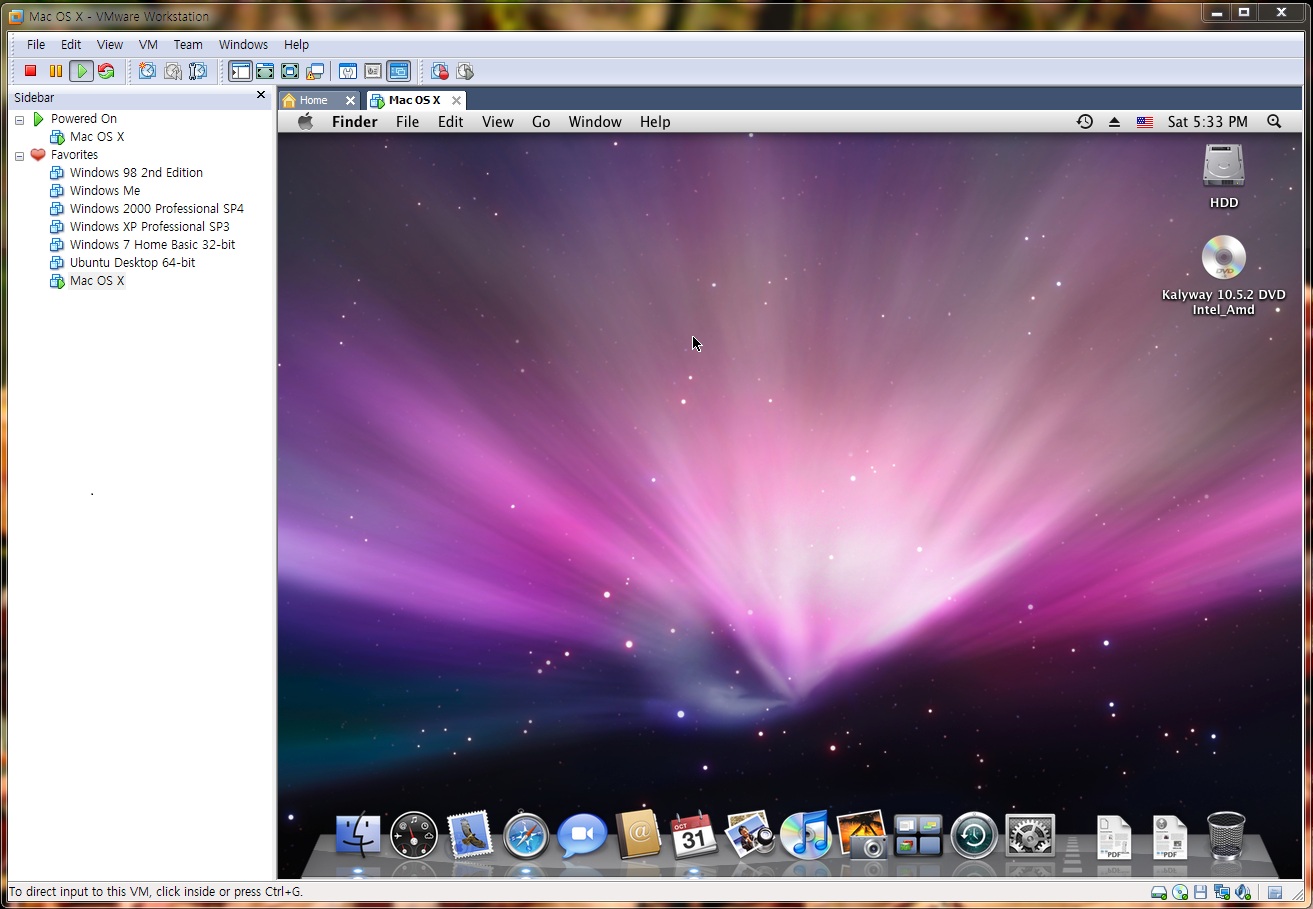Click the Revert to snapshot toolbar icon
Viewport: 1313px width, 909px height.
173,71
